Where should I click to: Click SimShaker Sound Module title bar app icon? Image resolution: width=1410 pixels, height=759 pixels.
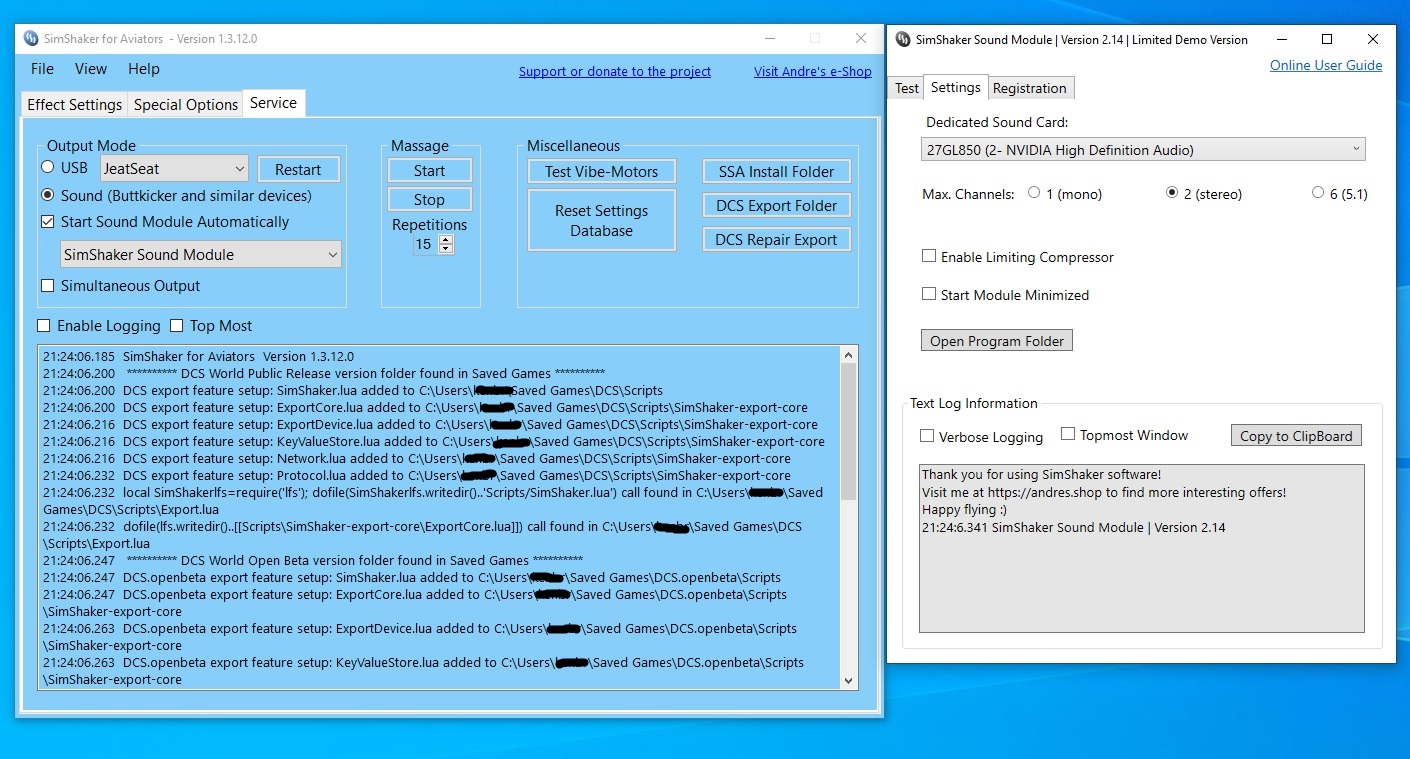pyautogui.click(x=902, y=40)
